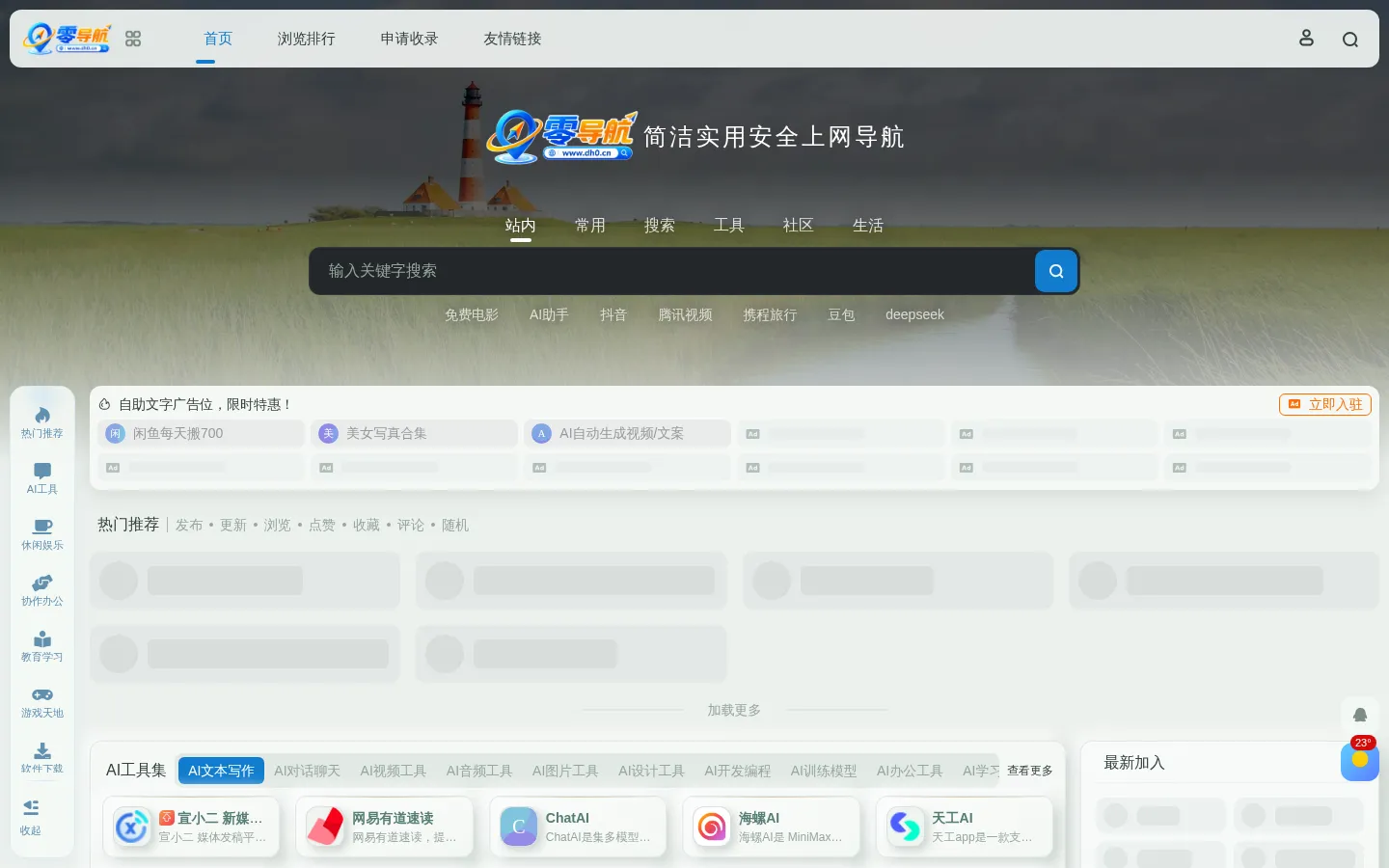Open the 网易有道速读 tool card
The height and width of the screenshot is (868, 1389).
point(384,827)
